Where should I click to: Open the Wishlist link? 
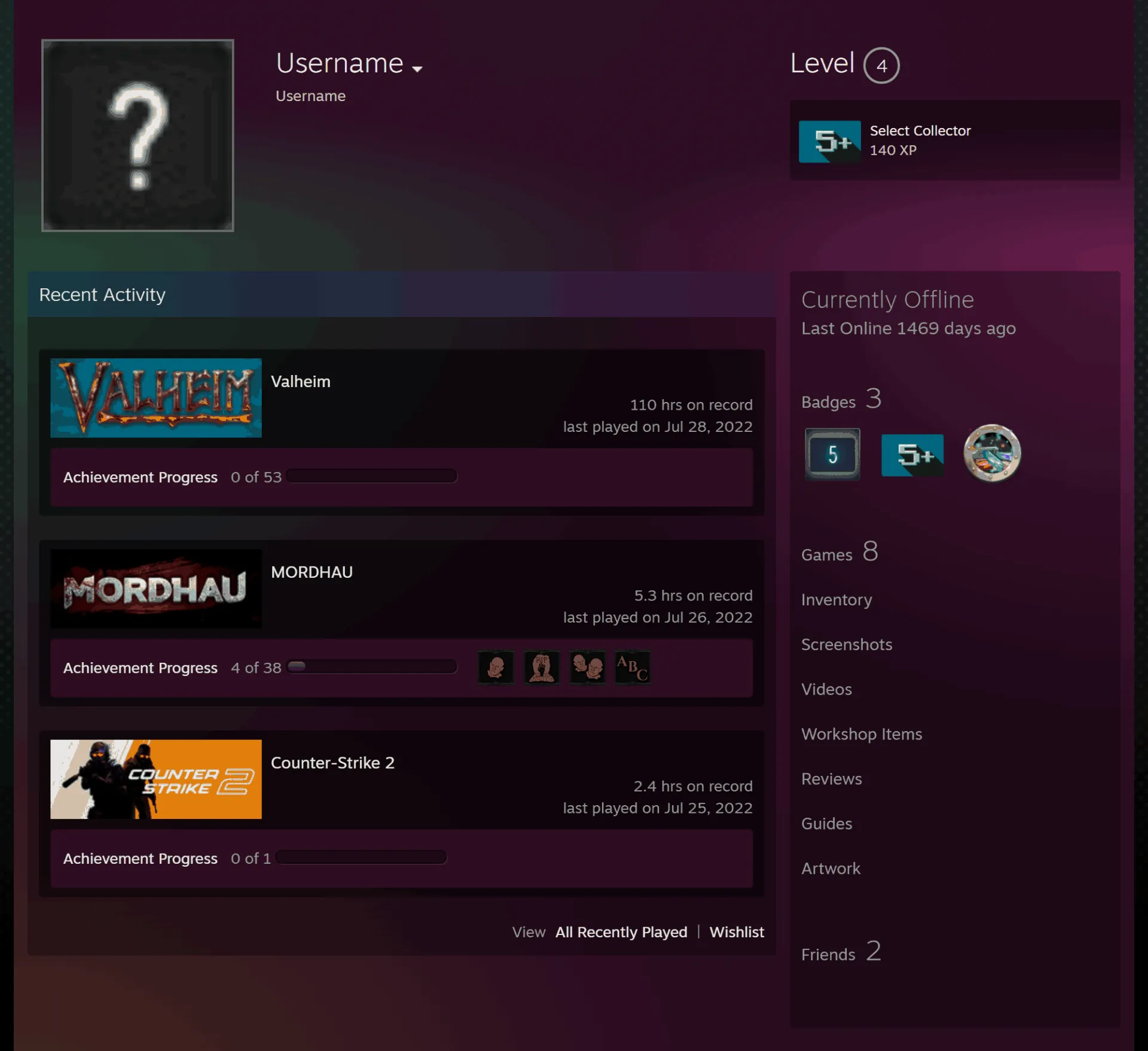tap(737, 932)
